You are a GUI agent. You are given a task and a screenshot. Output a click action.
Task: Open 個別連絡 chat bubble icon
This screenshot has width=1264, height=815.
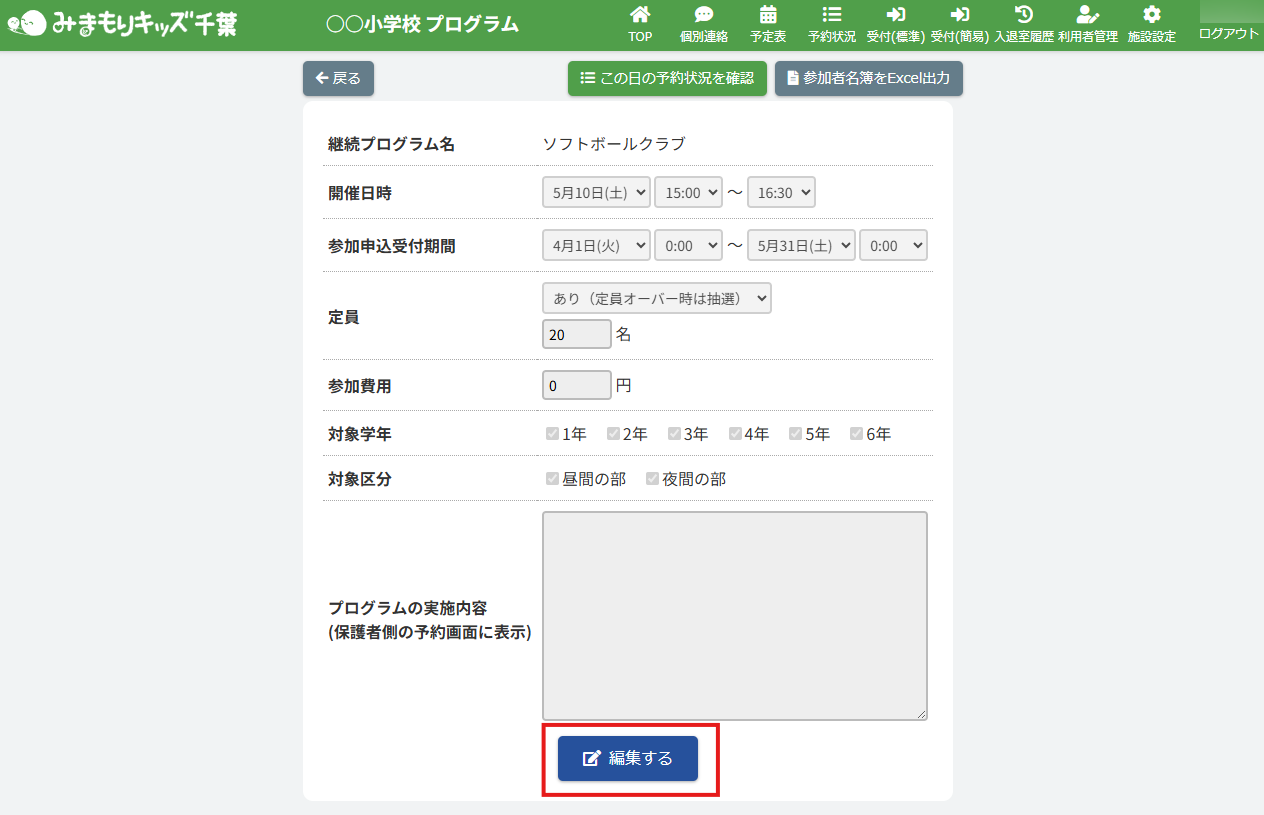click(704, 15)
